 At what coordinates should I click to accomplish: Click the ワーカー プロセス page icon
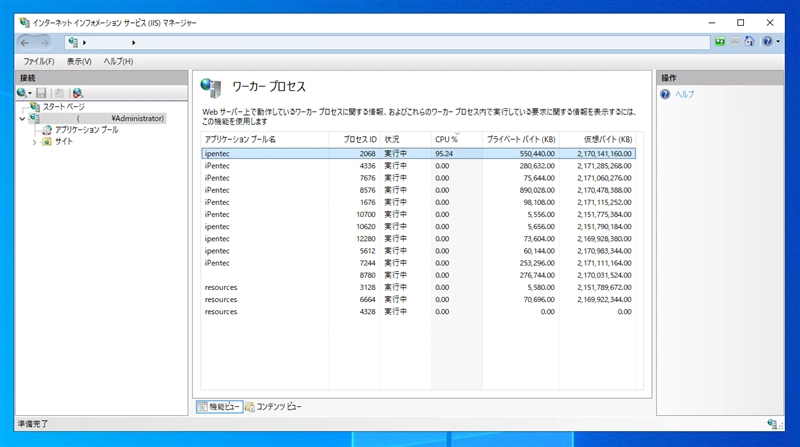pyautogui.click(x=211, y=88)
